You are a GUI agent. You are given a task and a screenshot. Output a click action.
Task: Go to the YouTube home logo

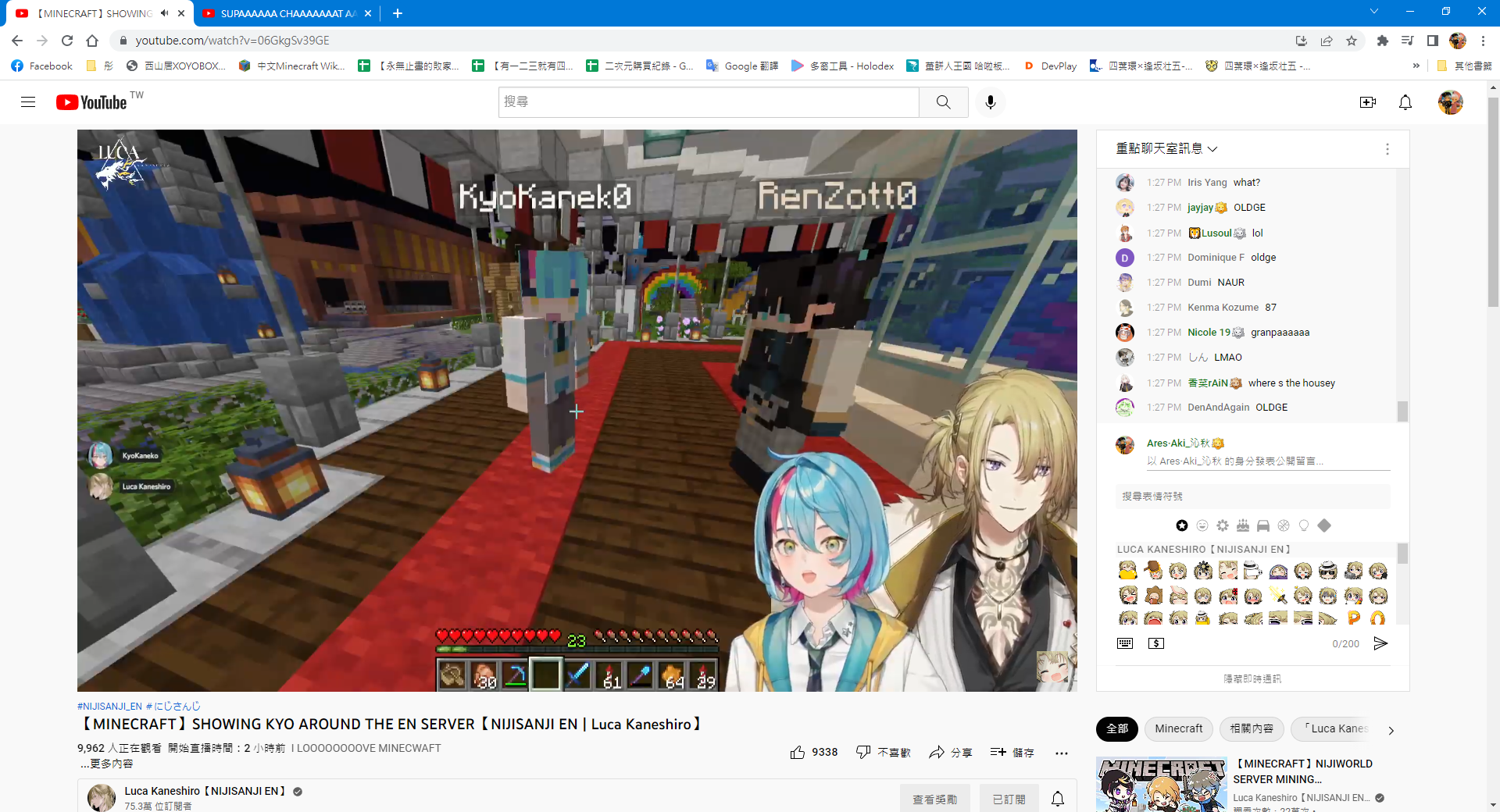pyautogui.click(x=91, y=102)
